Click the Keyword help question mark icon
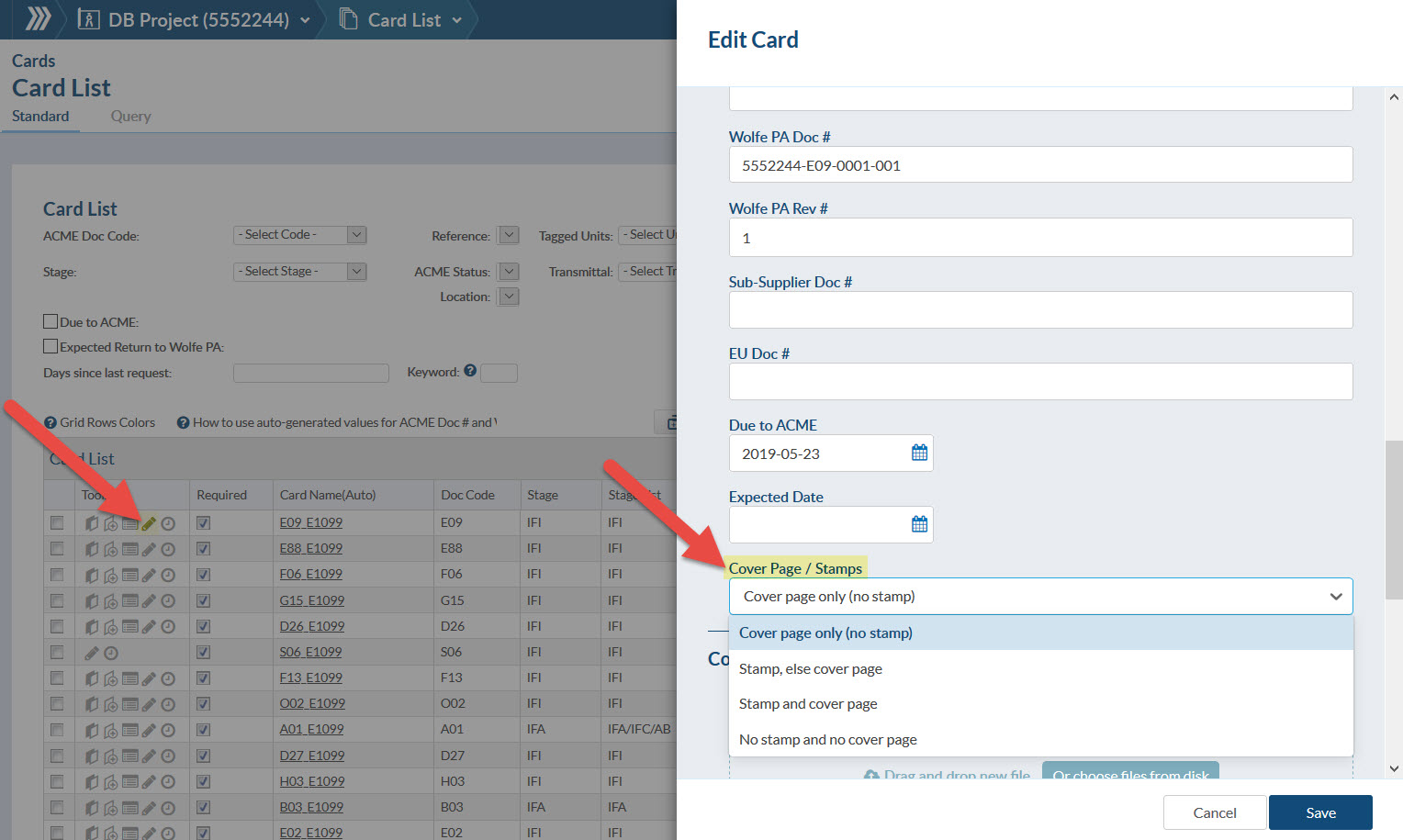 pos(470,371)
